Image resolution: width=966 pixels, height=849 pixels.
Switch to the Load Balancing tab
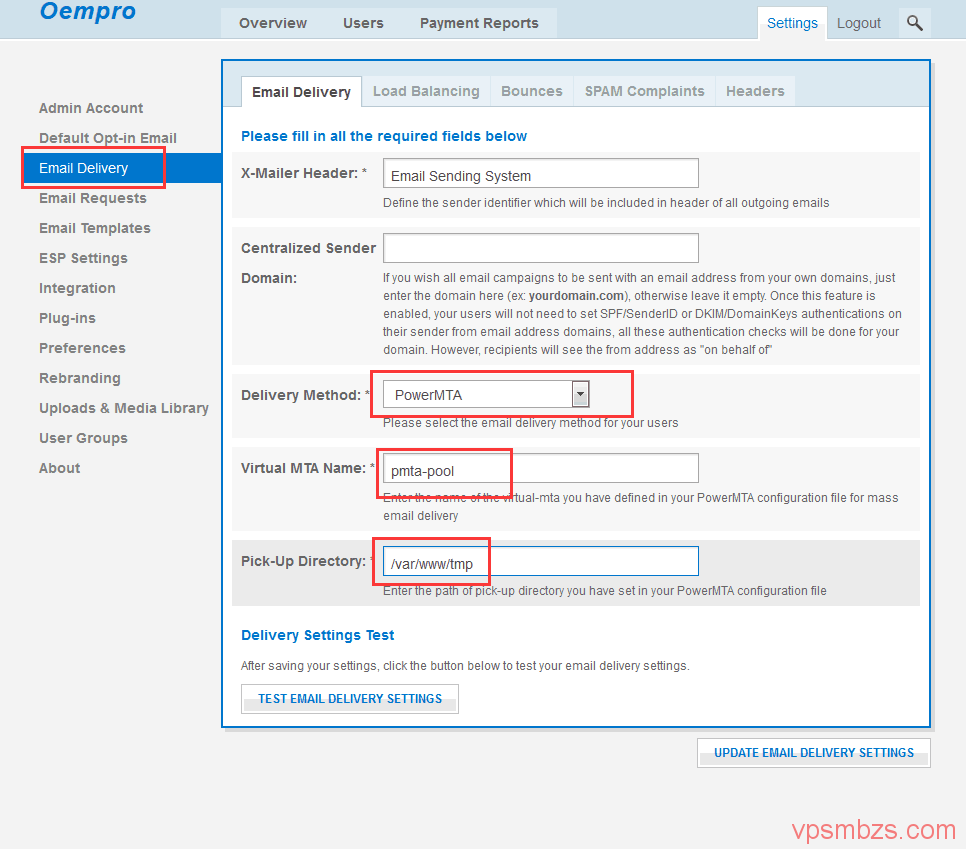(426, 91)
